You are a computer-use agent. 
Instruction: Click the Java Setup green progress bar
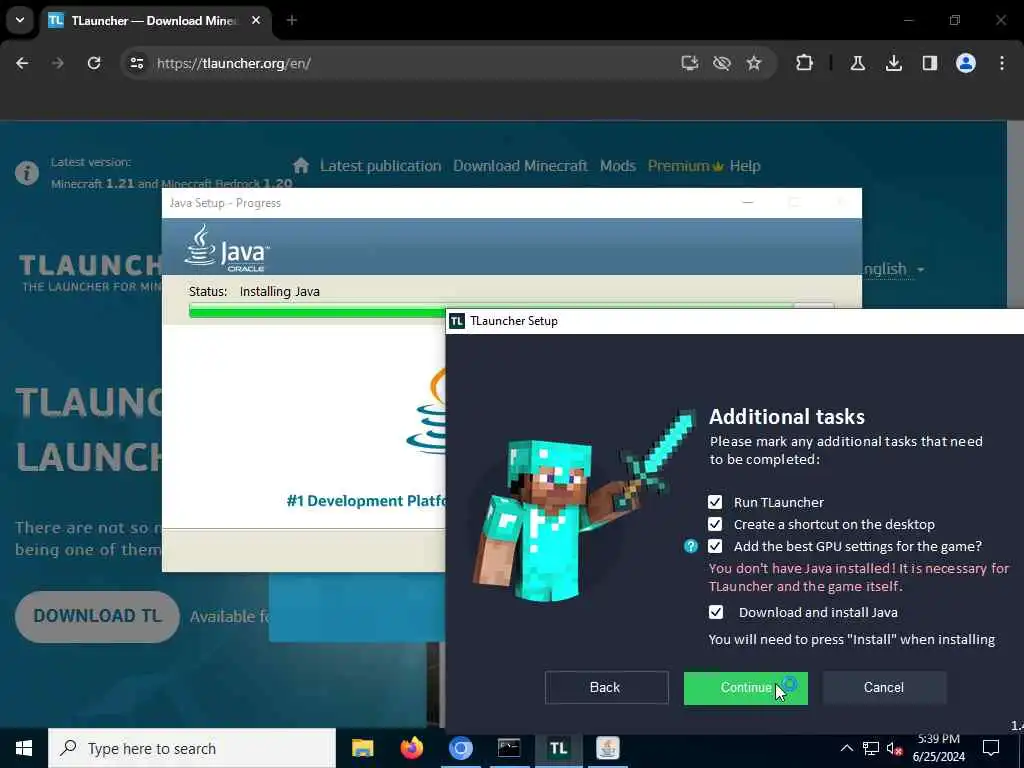(x=317, y=312)
